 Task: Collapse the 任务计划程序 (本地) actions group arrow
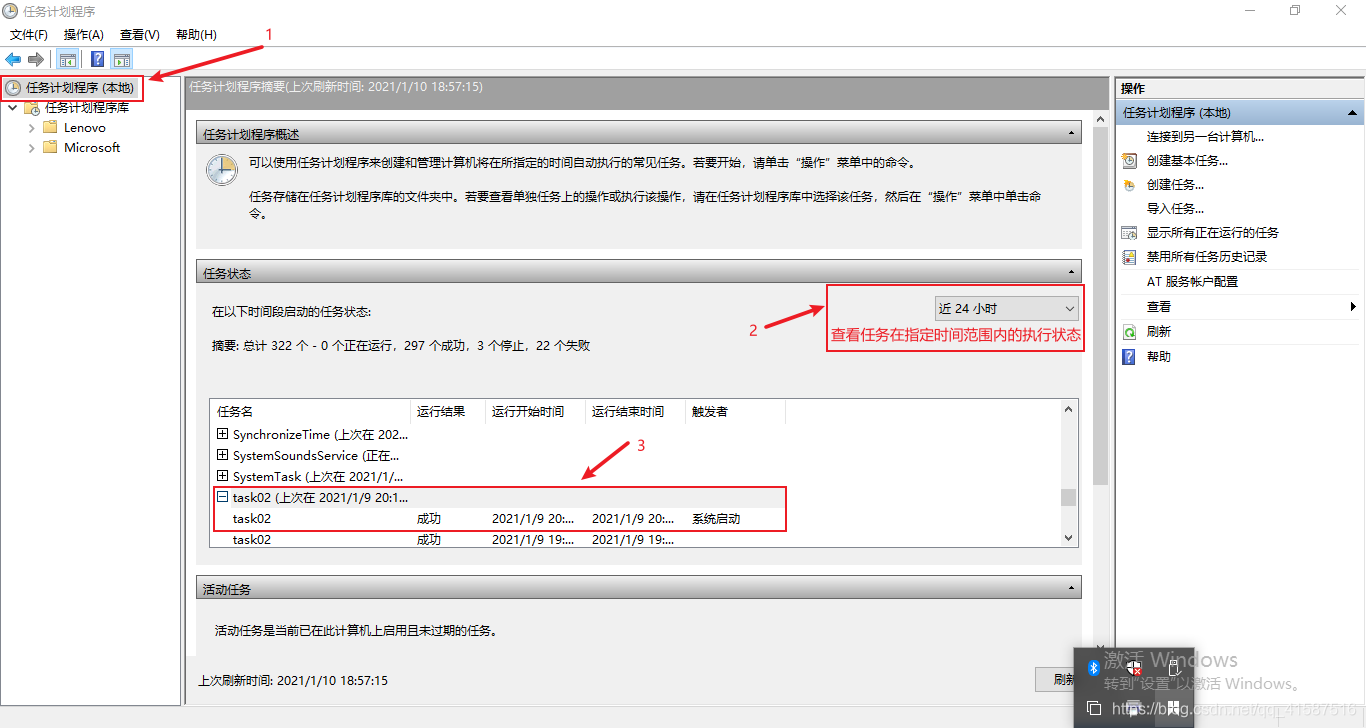click(x=1352, y=113)
